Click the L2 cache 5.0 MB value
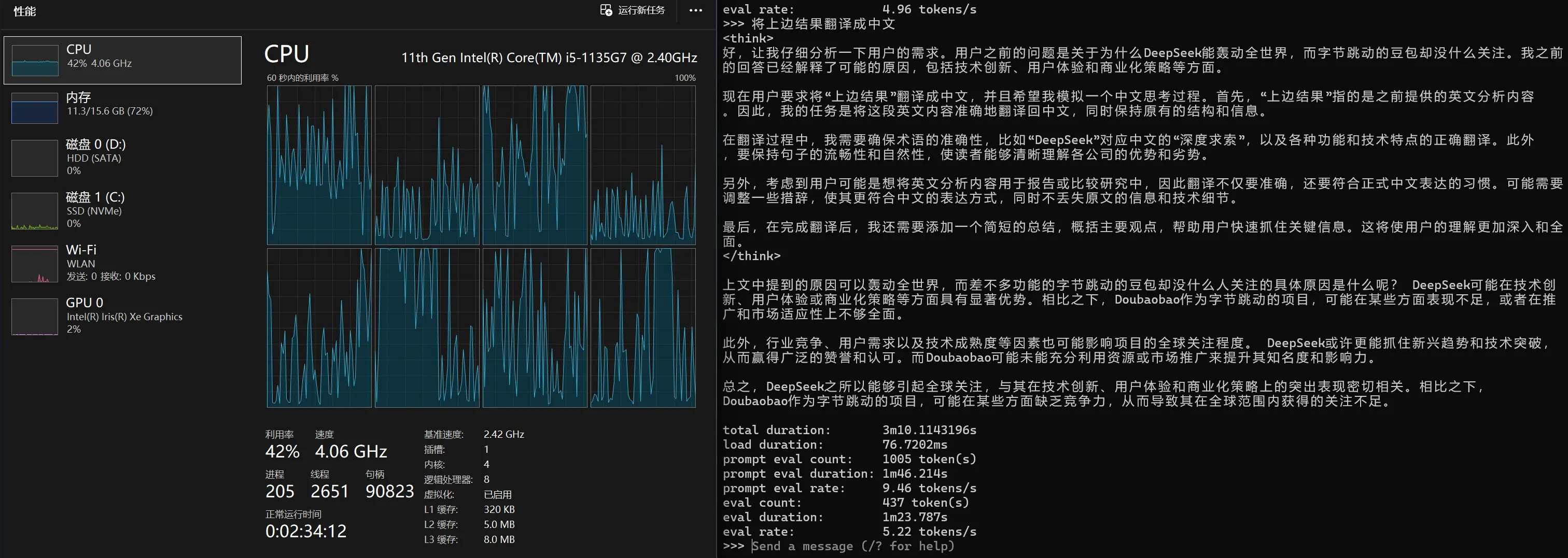 point(498,524)
